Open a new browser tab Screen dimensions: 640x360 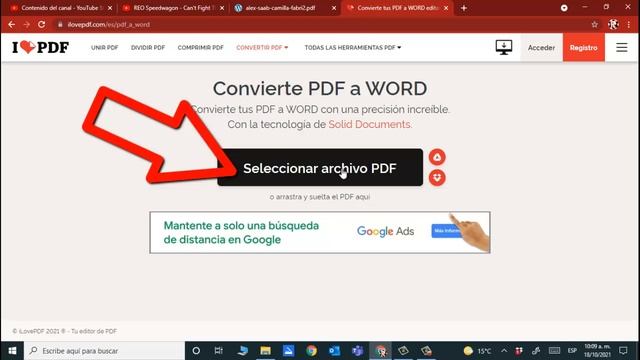pyautogui.click(x=464, y=8)
